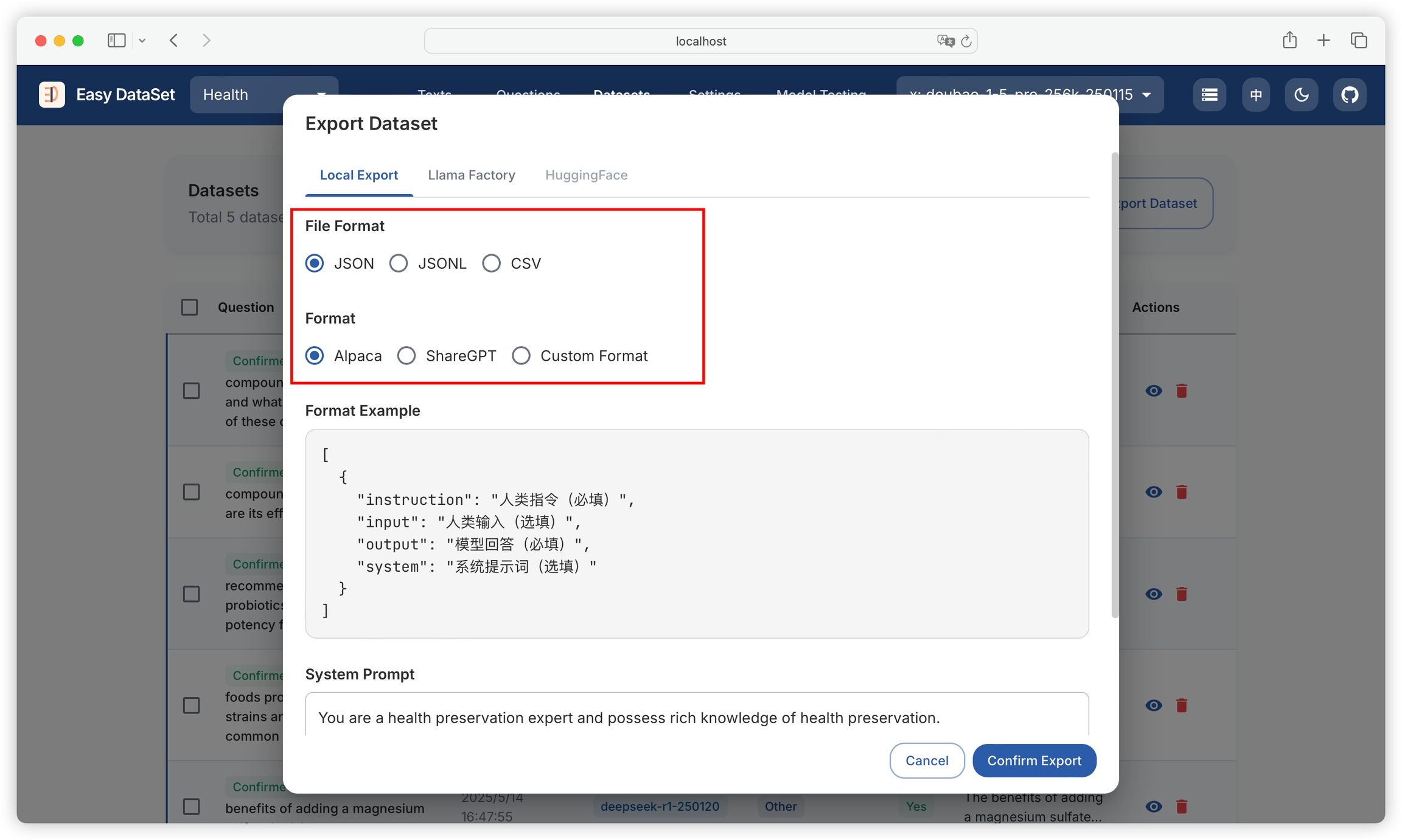Click the Safari share icon

click(x=1289, y=41)
